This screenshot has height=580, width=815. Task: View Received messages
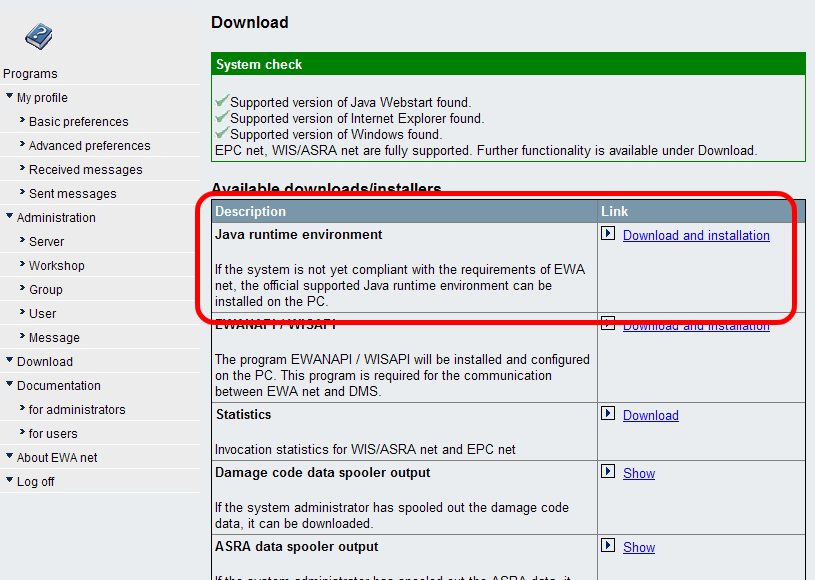coord(86,169)
